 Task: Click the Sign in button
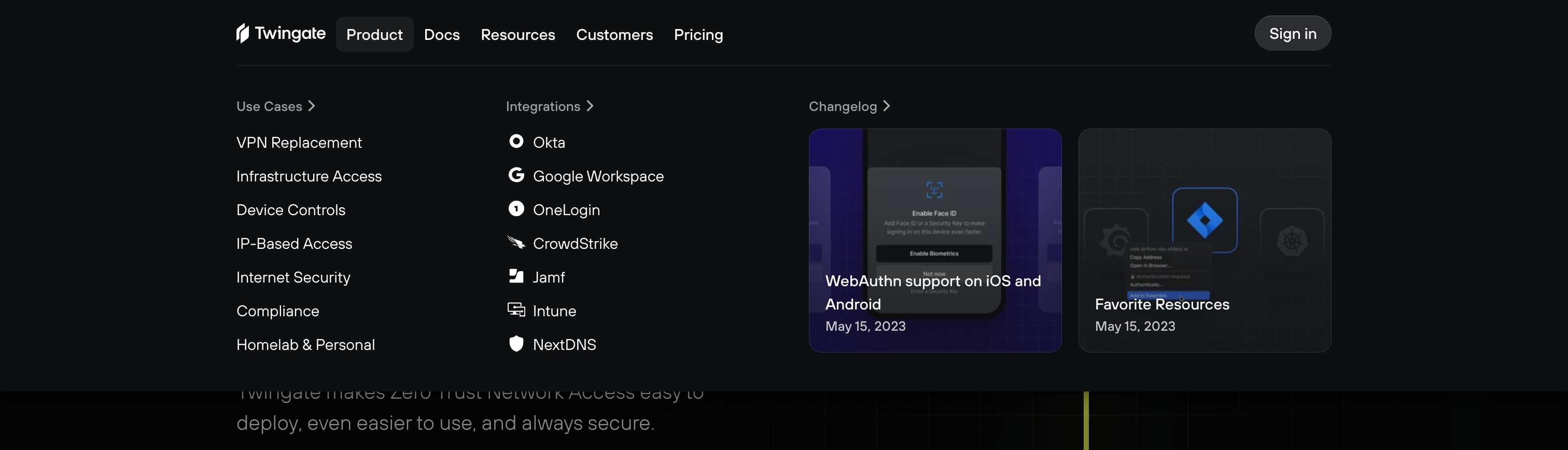click(x=1293, y=34)
